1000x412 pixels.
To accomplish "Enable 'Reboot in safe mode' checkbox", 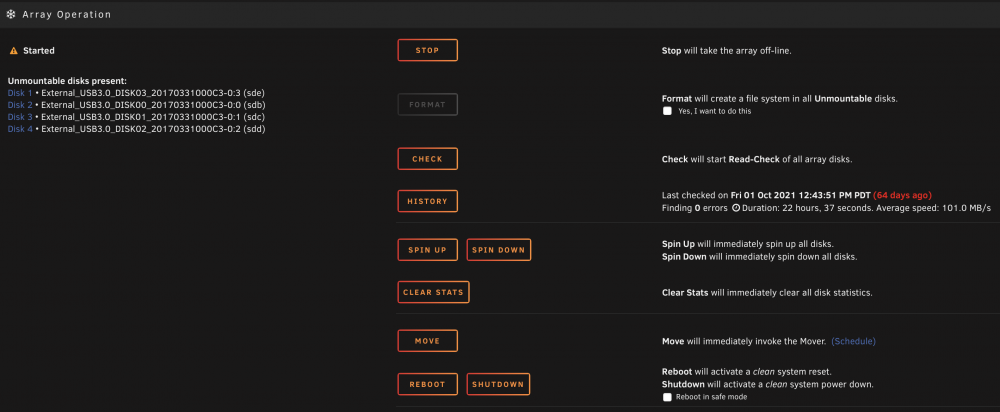I will pos(667,397).
